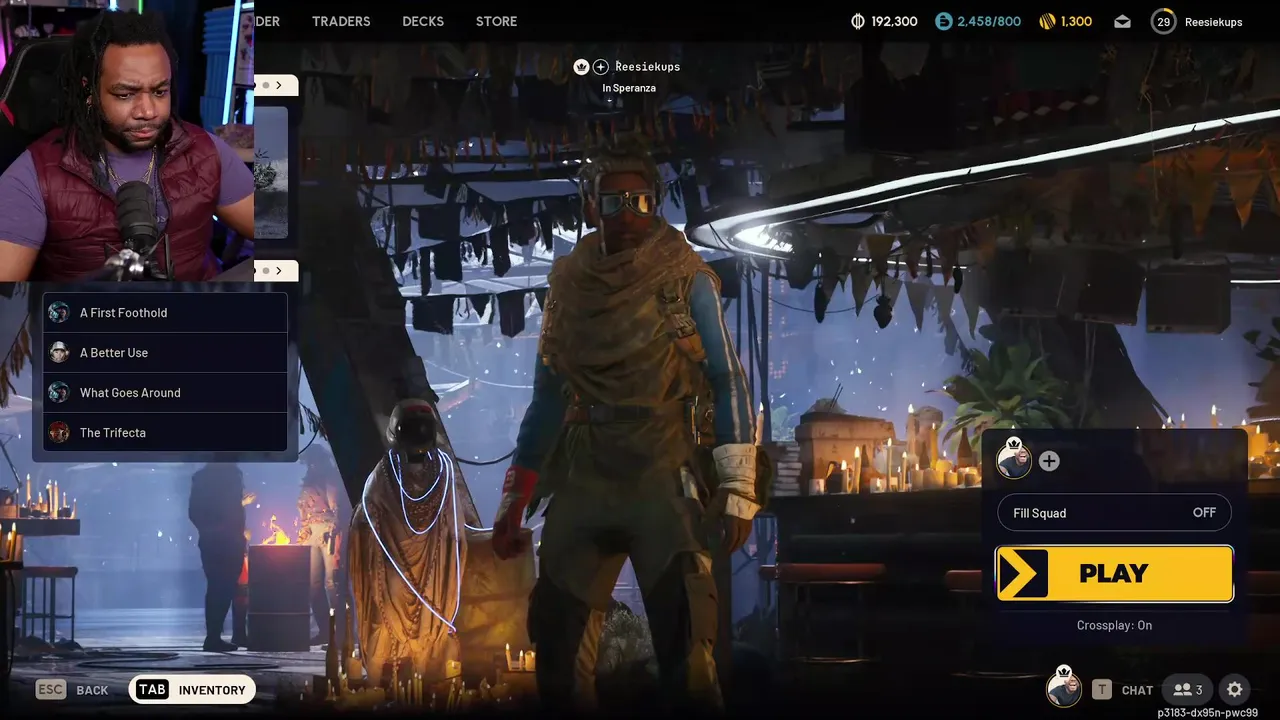Click the Crossplay: On label
This screenshot has width=1280, height=720.
[x=1114, y=625]
